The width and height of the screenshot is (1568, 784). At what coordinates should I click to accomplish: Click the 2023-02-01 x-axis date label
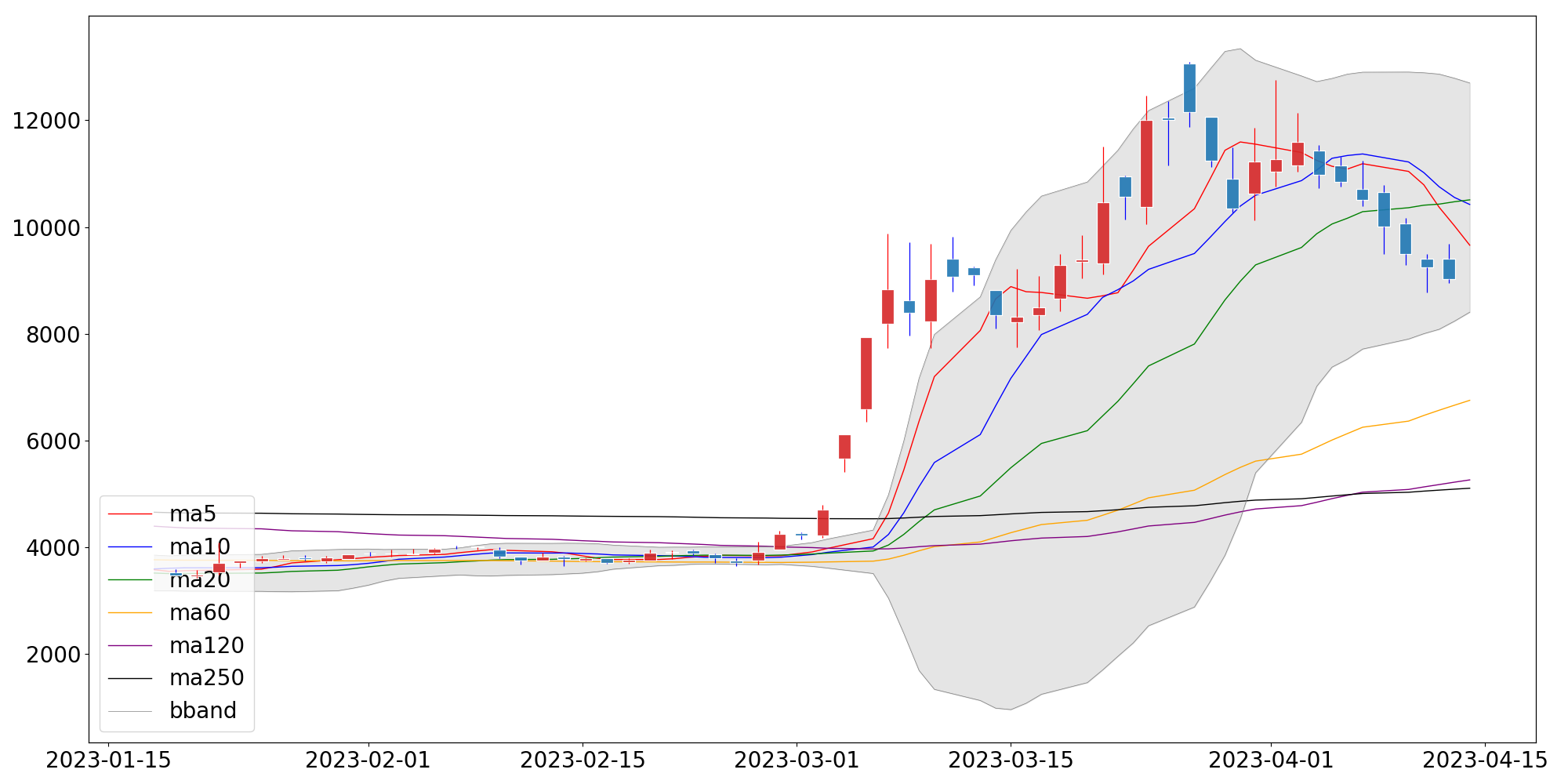tap(368, 761)
